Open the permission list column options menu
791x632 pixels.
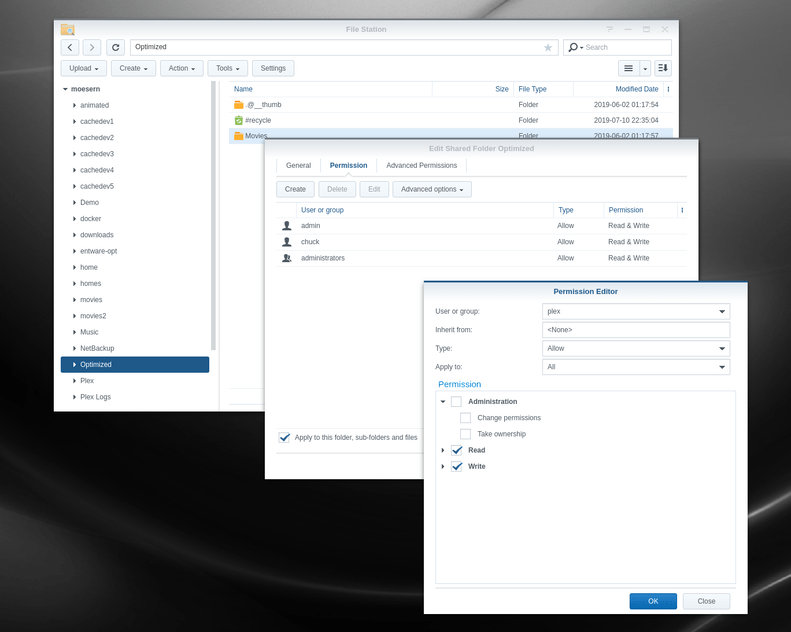682,210
